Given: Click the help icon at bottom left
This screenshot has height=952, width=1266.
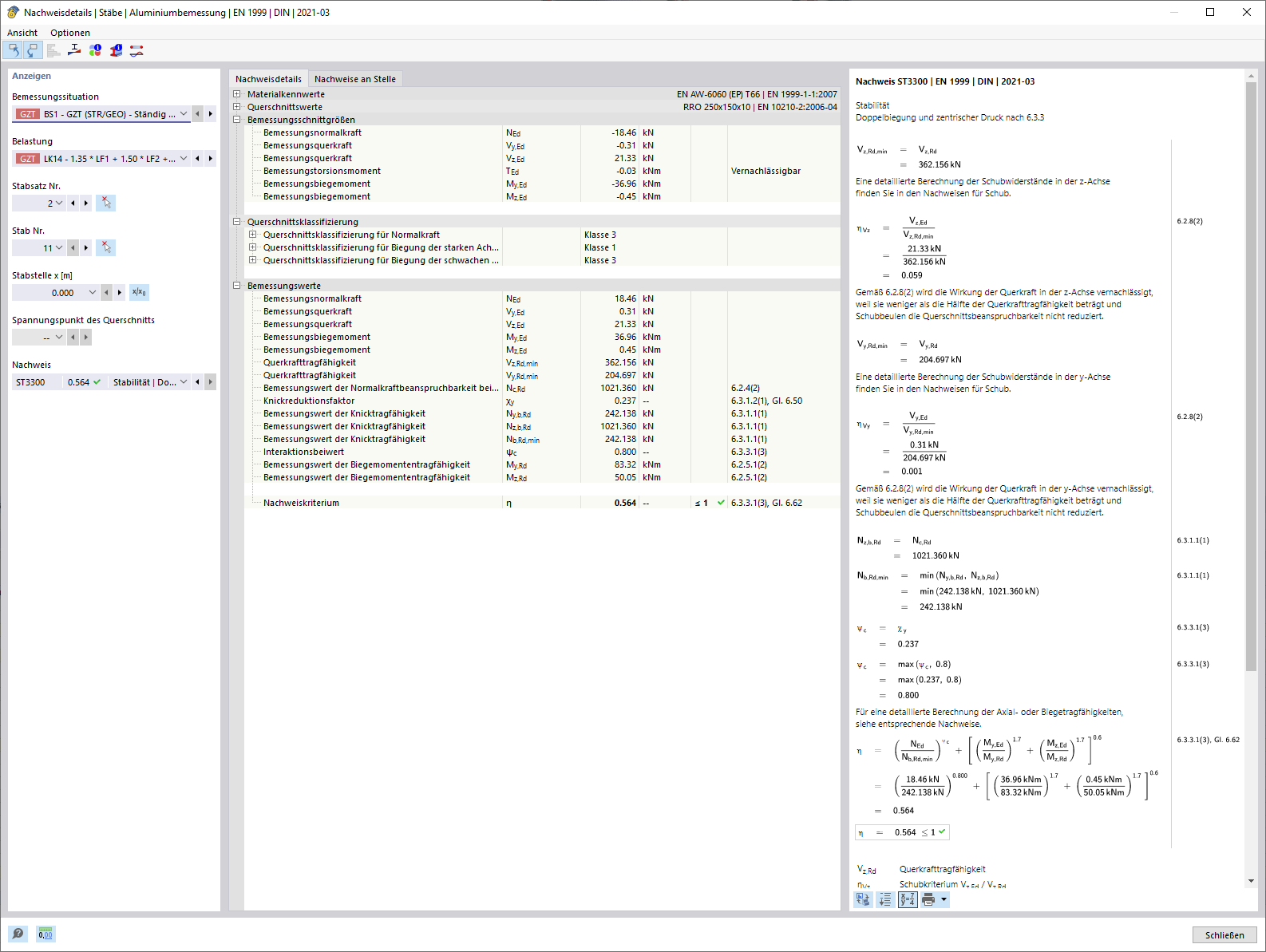Looking at the screenshot, I should [18, 934].
